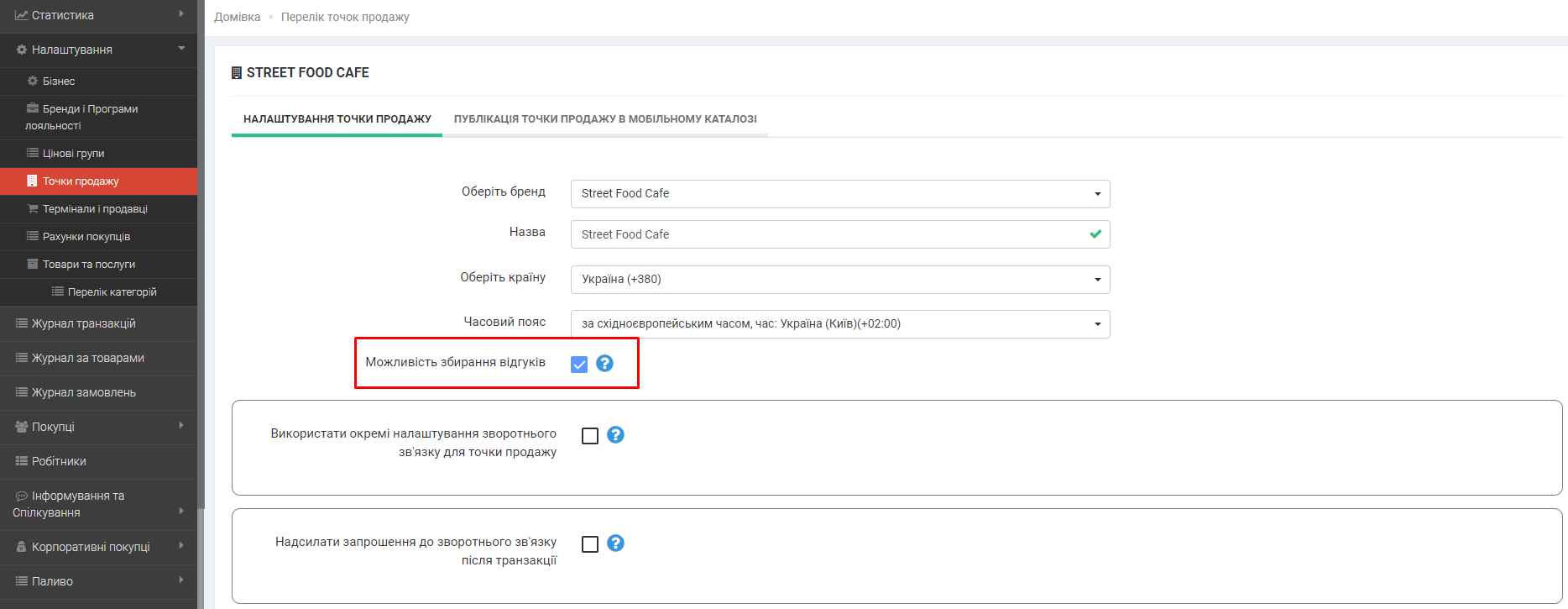Switch to Публікація точки продажу tab

(605, 119)
